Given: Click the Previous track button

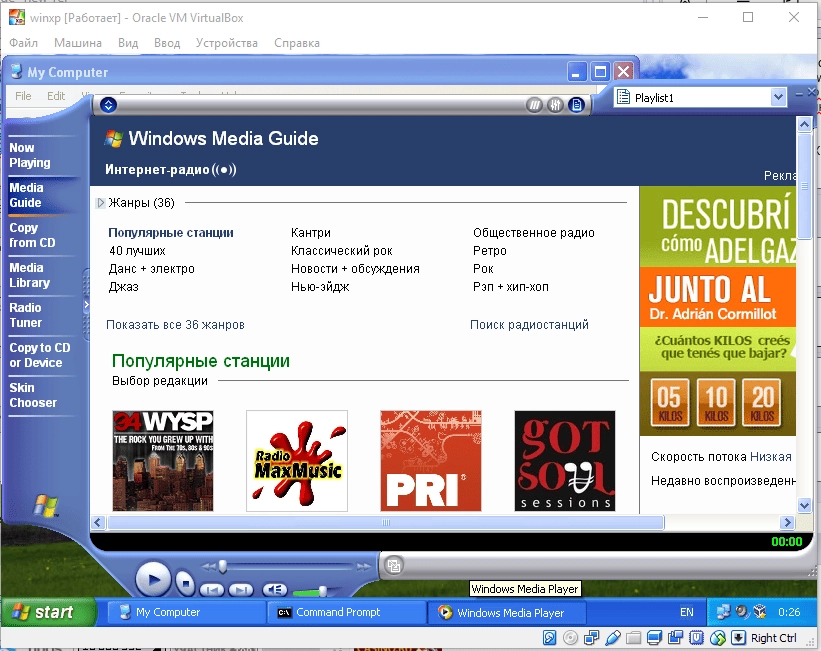Looking at the screenshot, I should point(212,590).
